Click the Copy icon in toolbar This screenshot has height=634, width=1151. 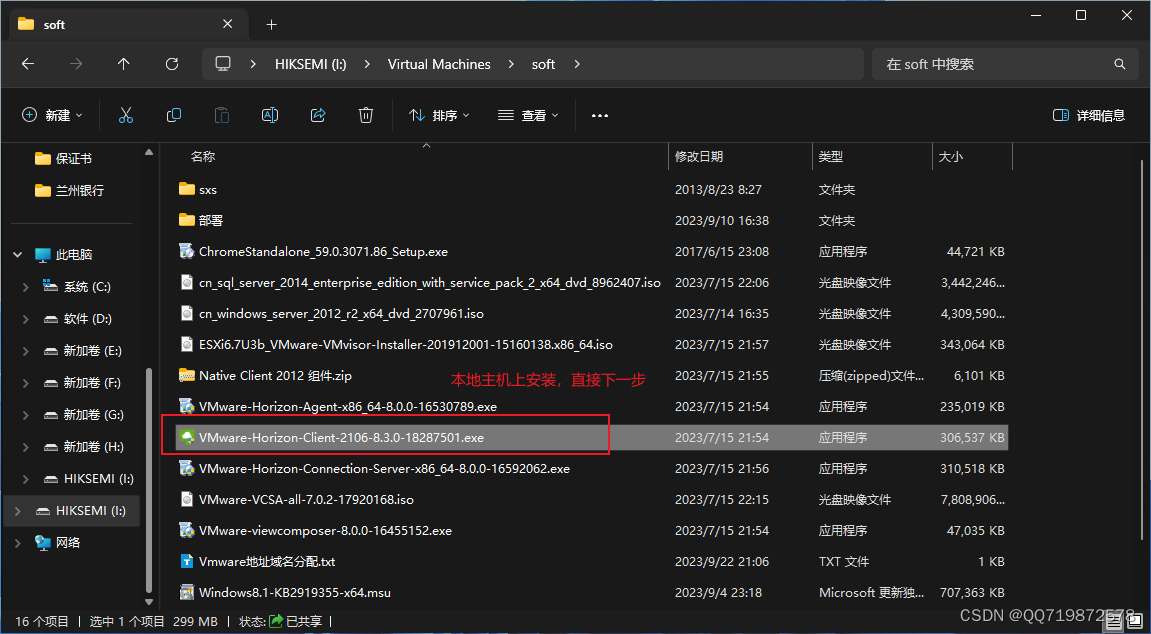coord(174,115)
